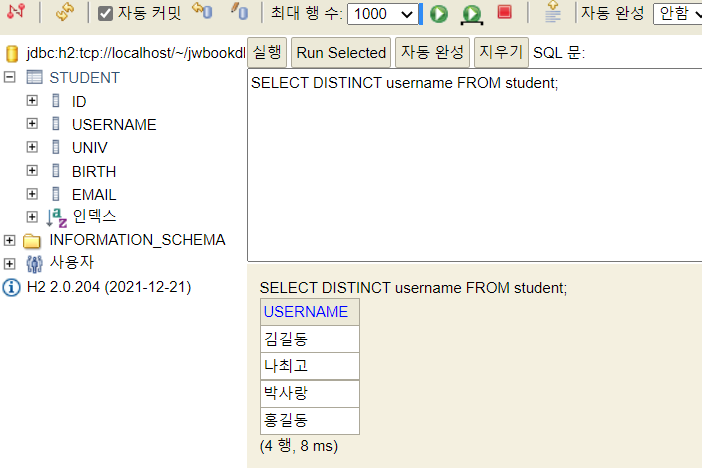
Task: Open the 자동 완성 dropdown showing 안함
Action: click(x=678, y=14)
